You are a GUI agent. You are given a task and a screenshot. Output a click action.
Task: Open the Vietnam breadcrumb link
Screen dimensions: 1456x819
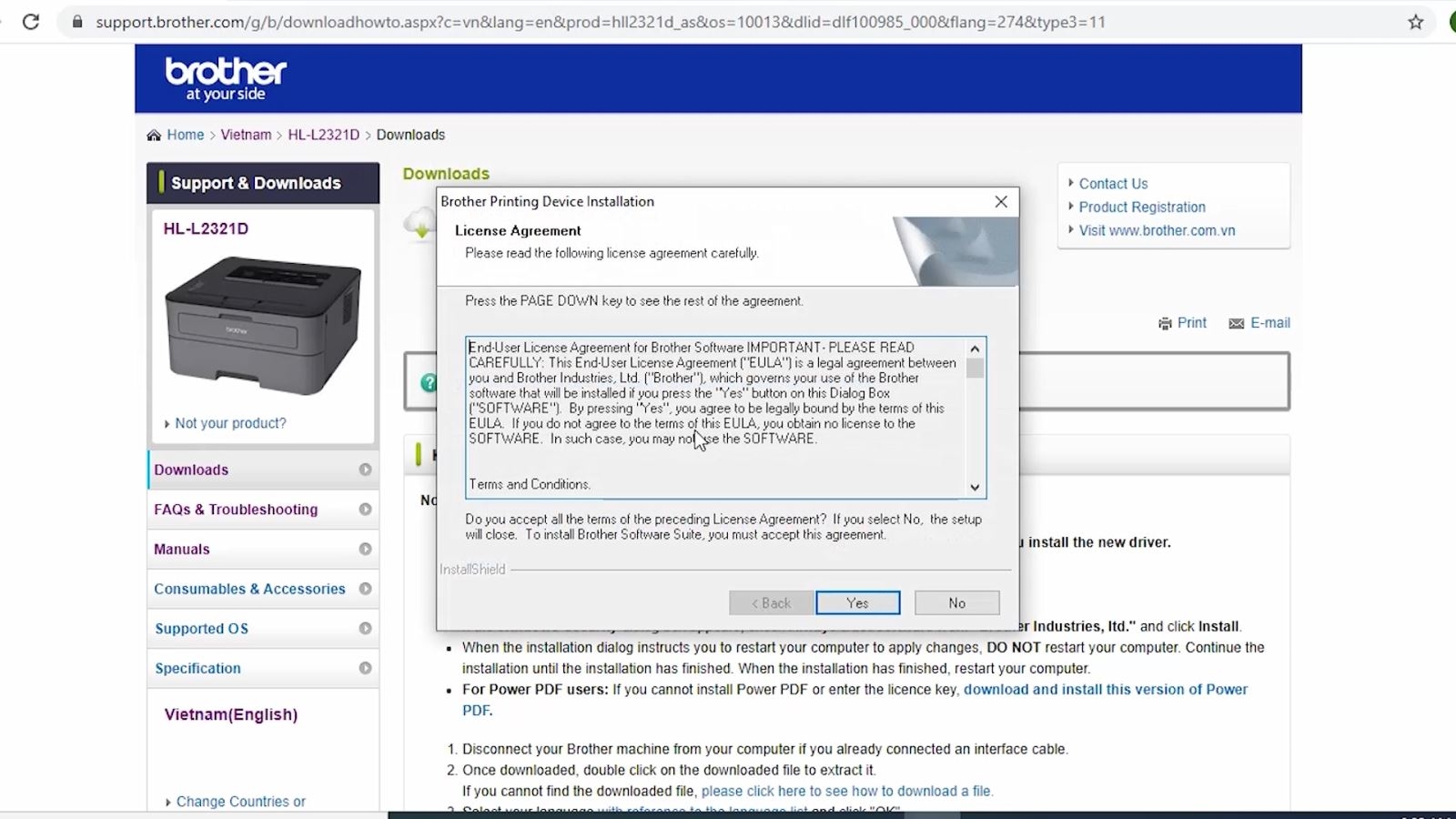(x=246, y=135)
